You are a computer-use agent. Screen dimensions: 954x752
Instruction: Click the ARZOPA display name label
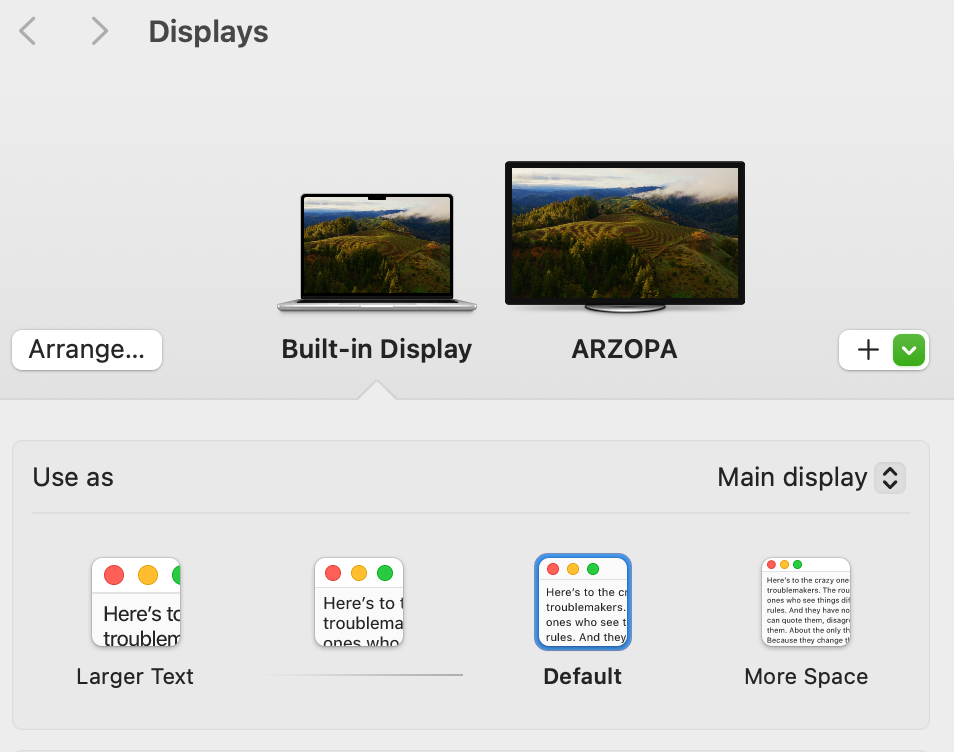coord(625,349)
